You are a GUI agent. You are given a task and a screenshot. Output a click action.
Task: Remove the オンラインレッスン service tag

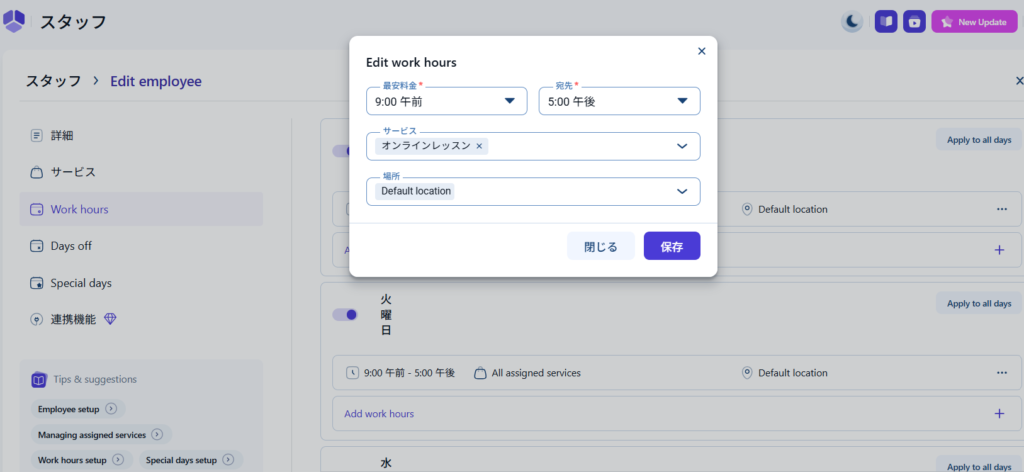coord(479,146)
